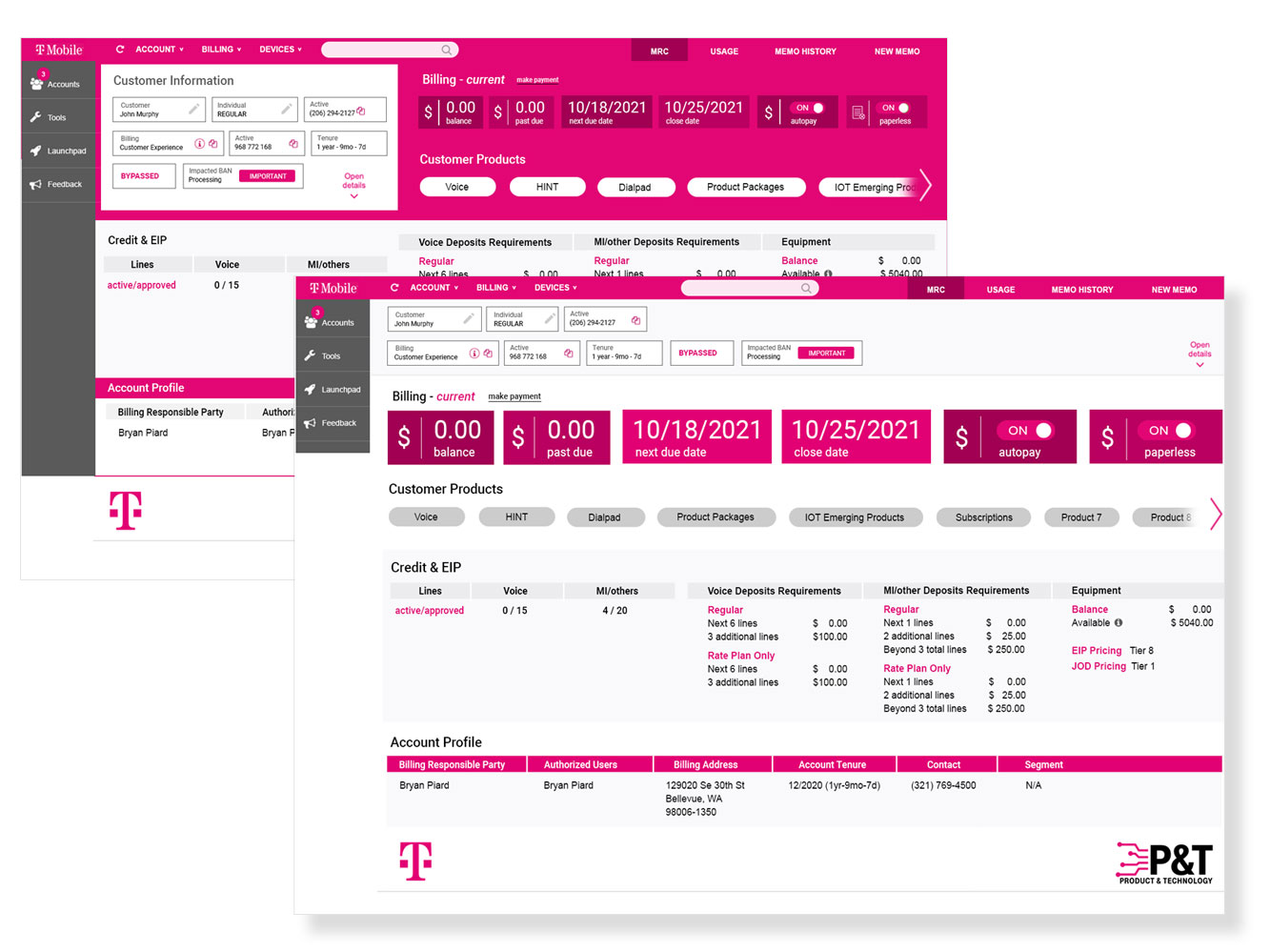Click IMPORTANT badge in front window
This screenshot has width=1270, height=952.
827,353
